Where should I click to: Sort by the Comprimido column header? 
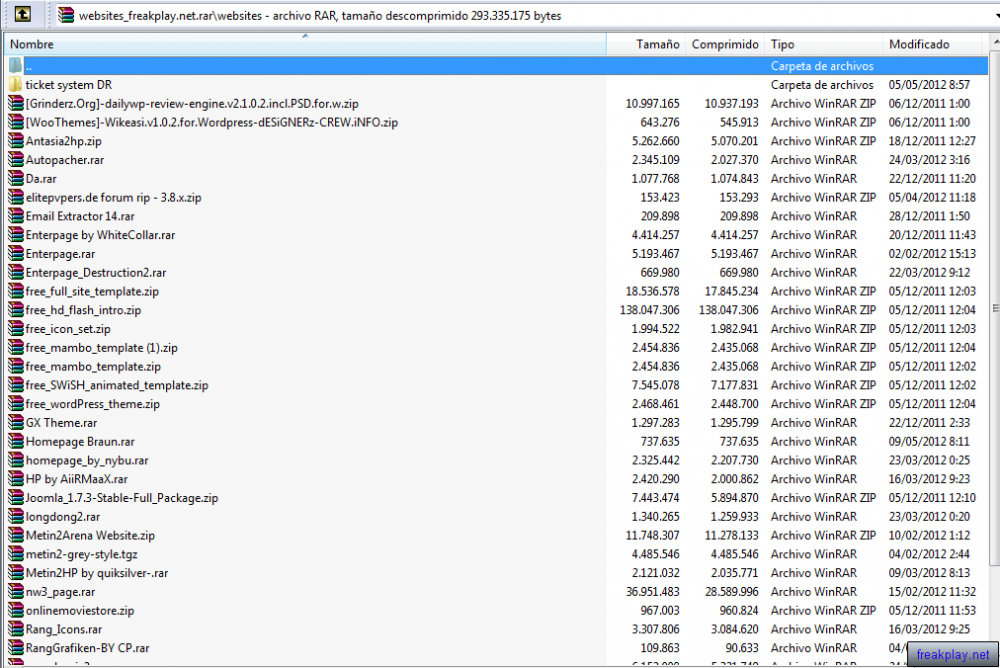(x=724, y=44)
